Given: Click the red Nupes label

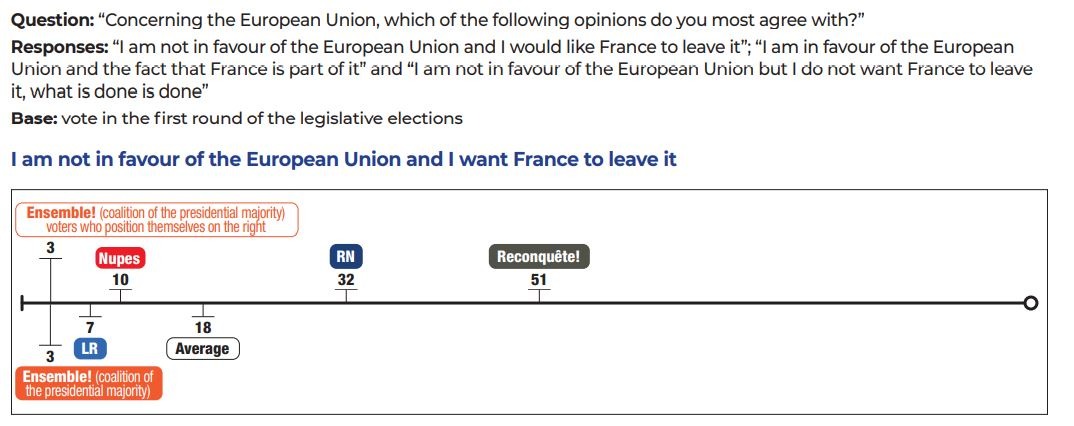Looking at the screenshot, I should tap(119, 258).
